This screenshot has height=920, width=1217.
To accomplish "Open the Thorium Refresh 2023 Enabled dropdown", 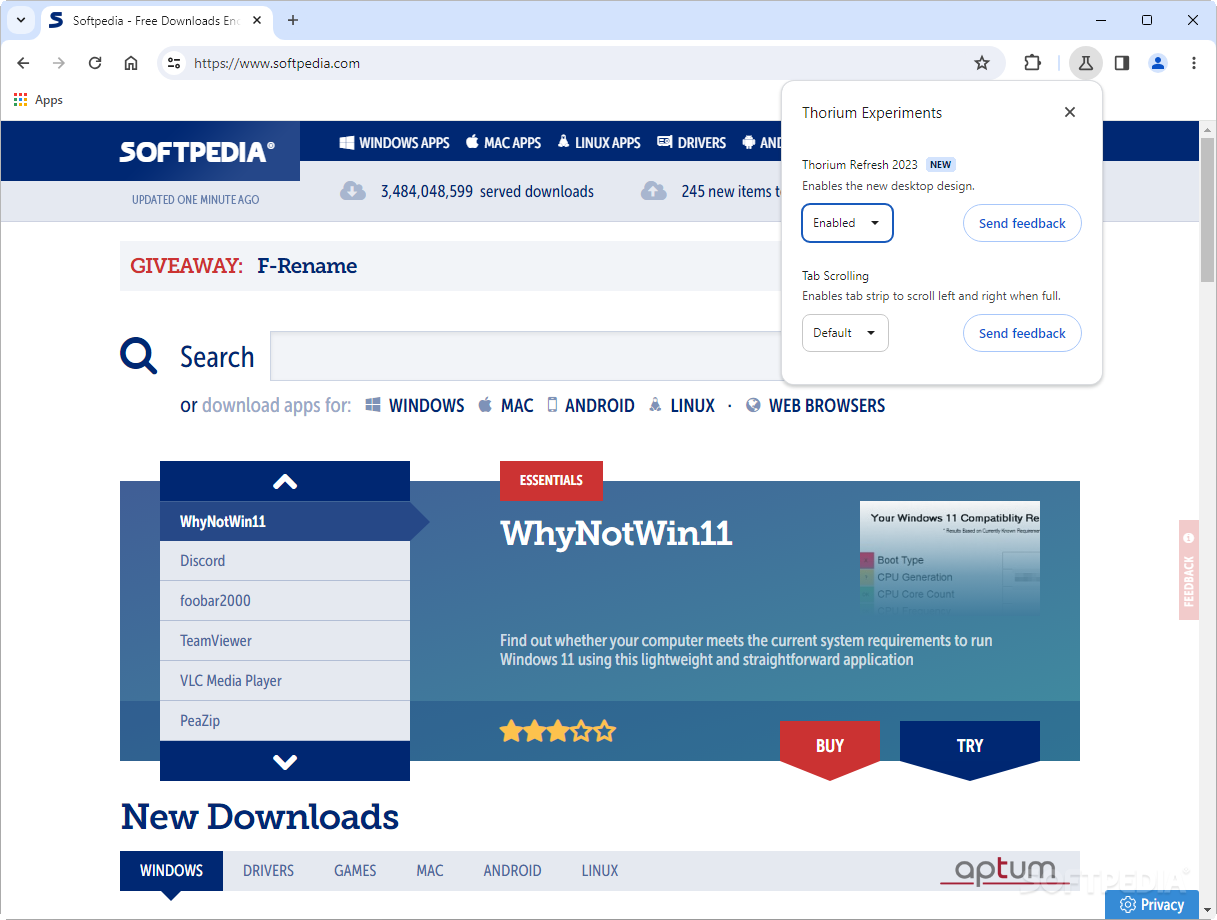I will pos(847,223).
